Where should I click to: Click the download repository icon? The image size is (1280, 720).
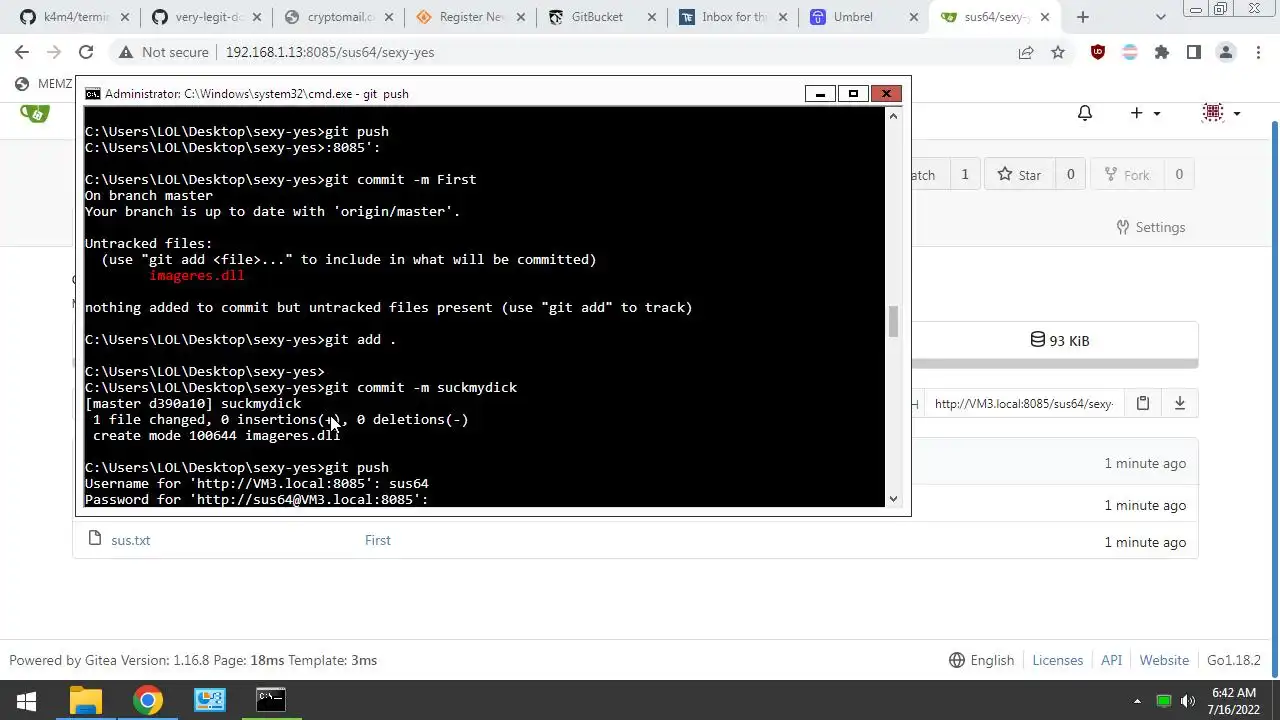1180,403
